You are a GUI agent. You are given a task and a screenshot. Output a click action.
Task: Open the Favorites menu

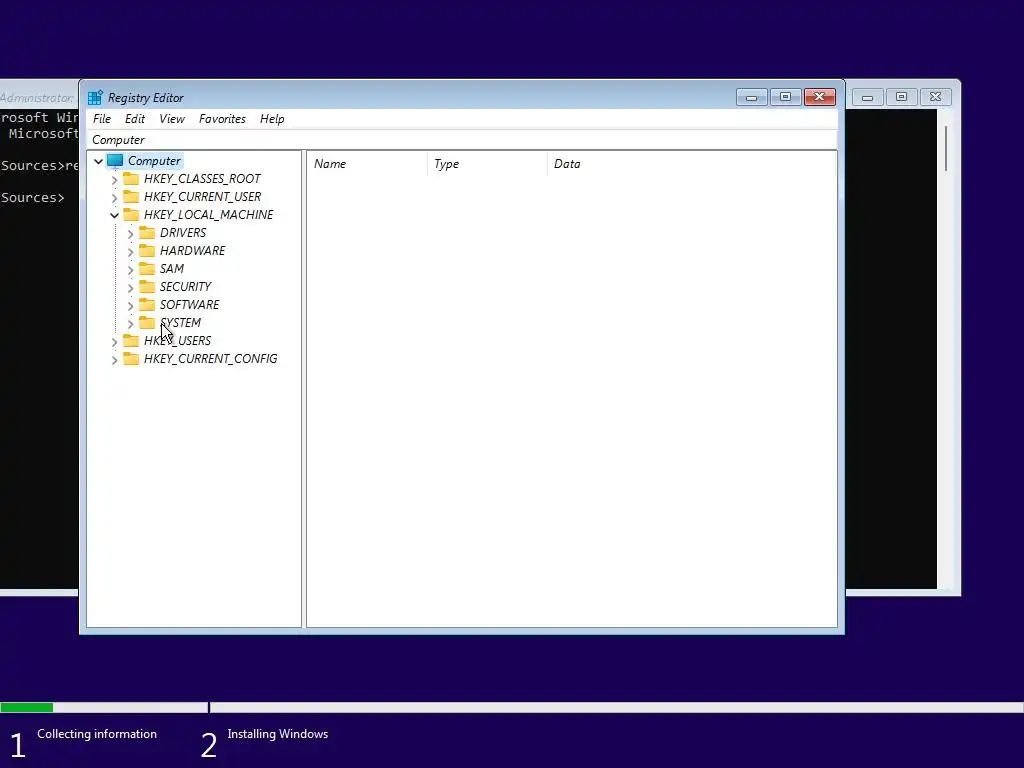pos(222,119)
